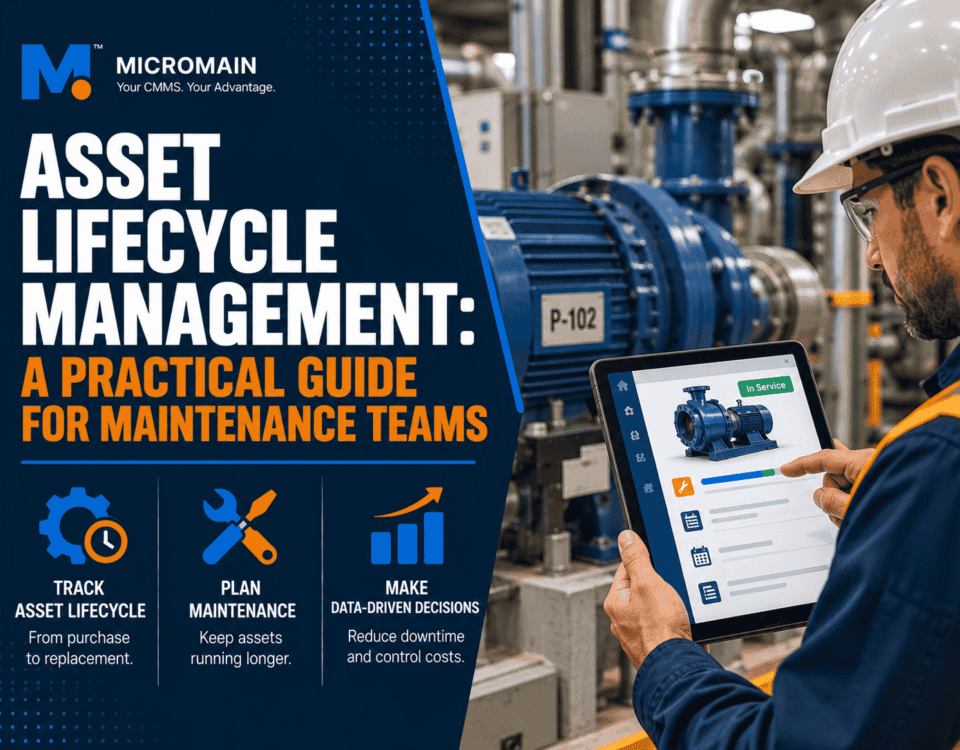Tap the second calendar grid icon on tablet
This screenshot has height=750, width=960.
700,557
